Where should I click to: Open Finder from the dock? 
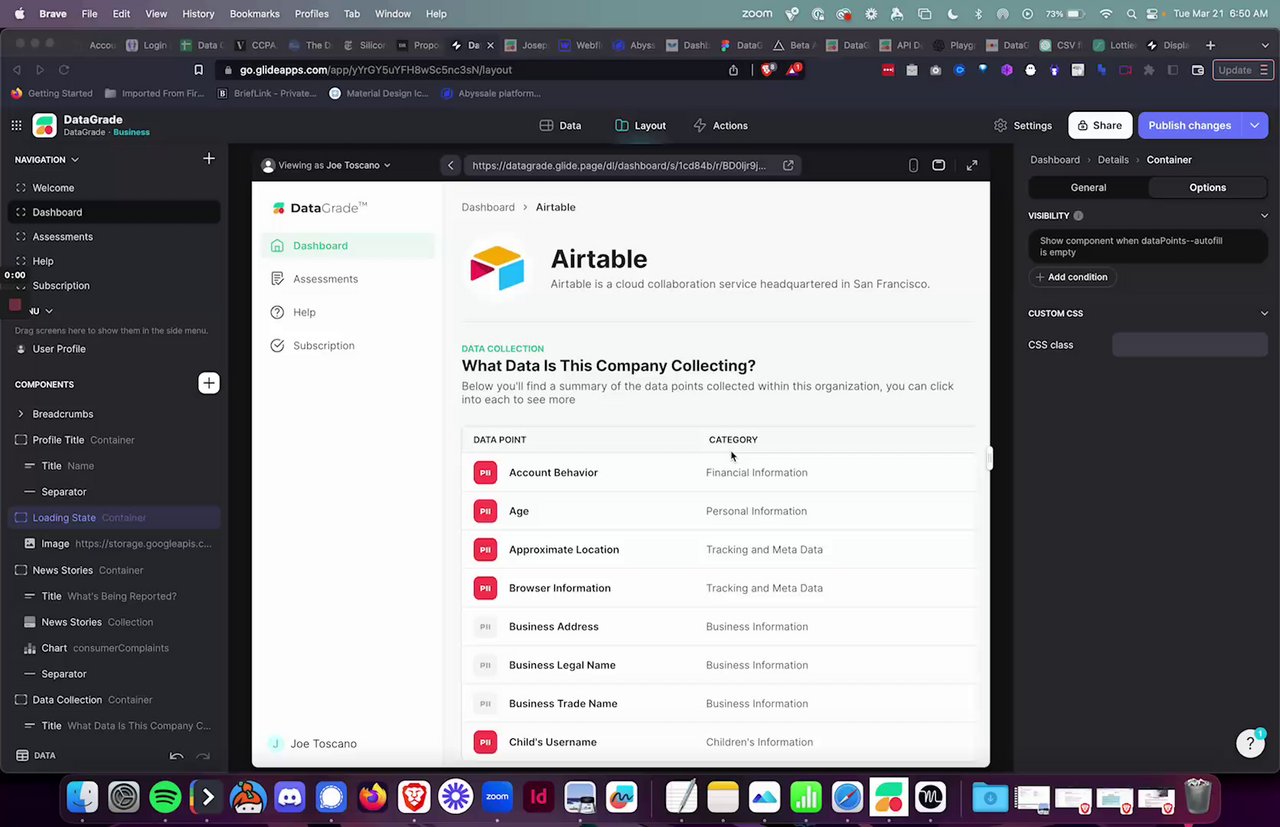tap(82, 797)
